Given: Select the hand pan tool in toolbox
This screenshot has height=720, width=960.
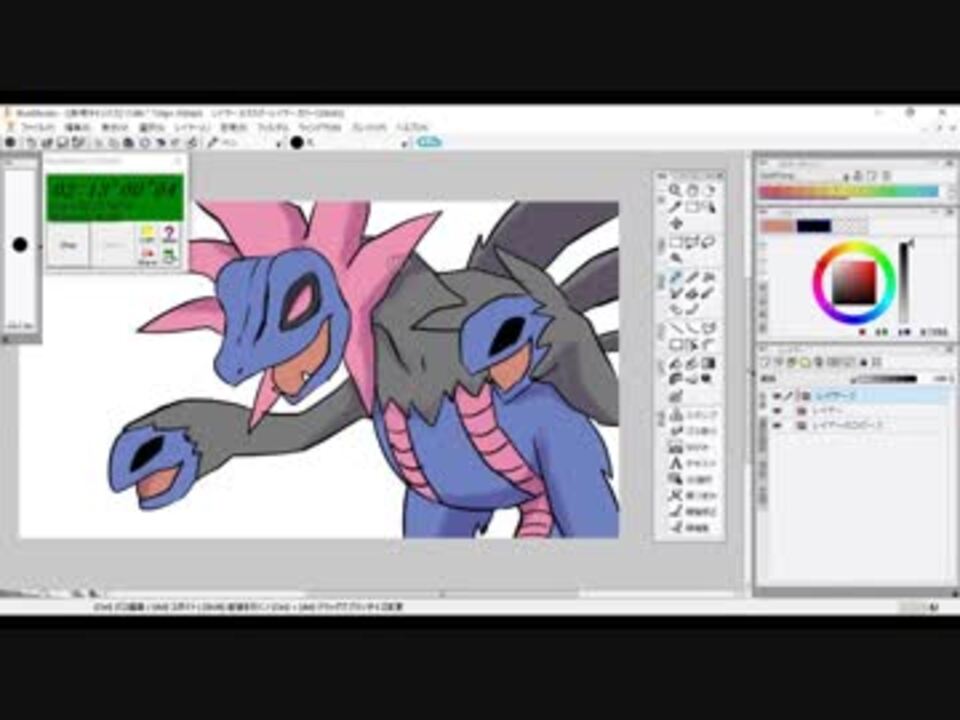Looking at the screenshot, I should pyautogui.click(x=692, y=190).
